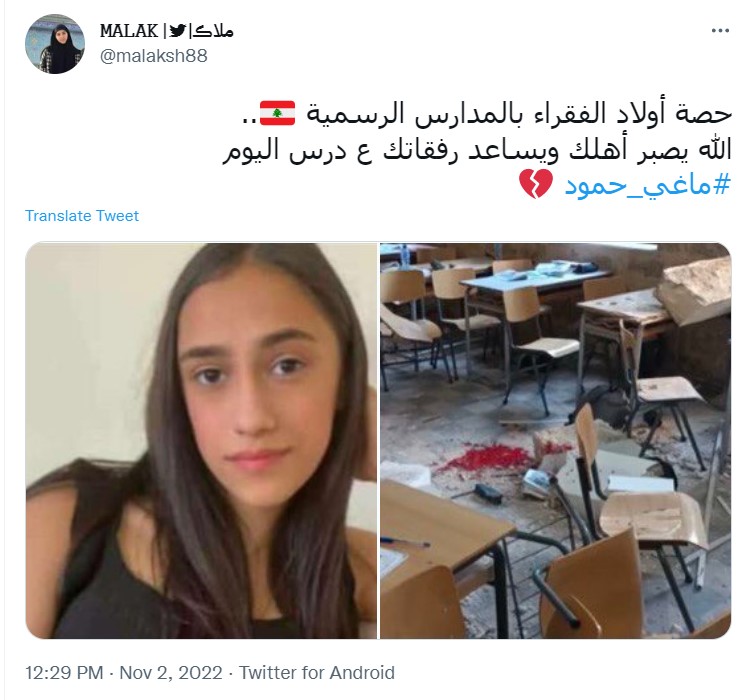Open the @malaksh88 handle link

tap(154, 56)
